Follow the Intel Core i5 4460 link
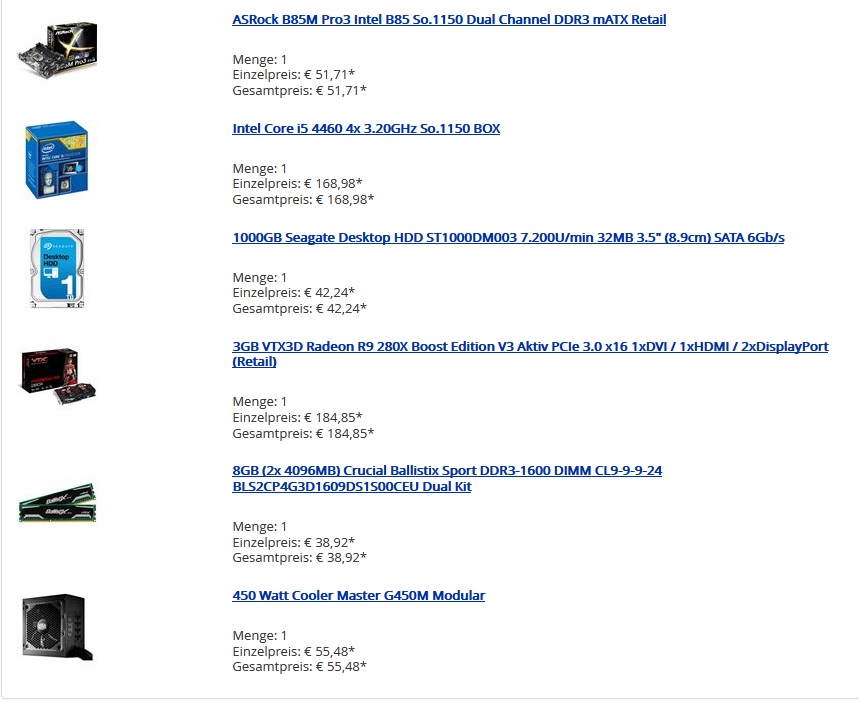The width and height of the screenshot is (860, 702). (366, 128)
